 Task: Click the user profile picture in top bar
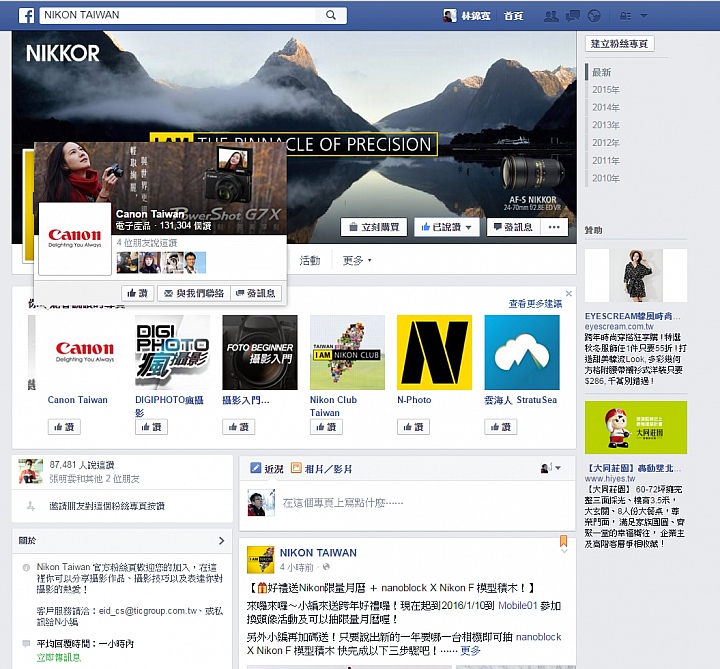[450, 16]
